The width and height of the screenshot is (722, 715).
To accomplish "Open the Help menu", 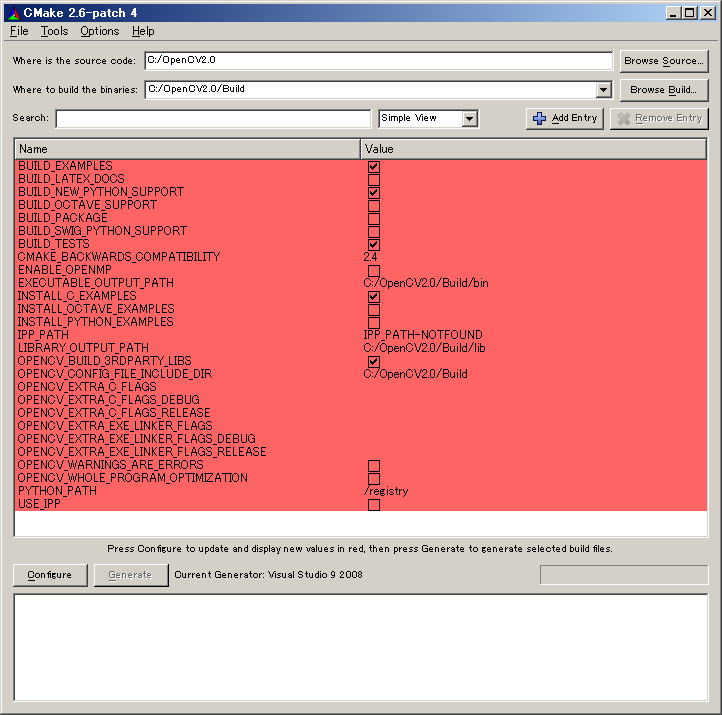I will click(143, 31).
